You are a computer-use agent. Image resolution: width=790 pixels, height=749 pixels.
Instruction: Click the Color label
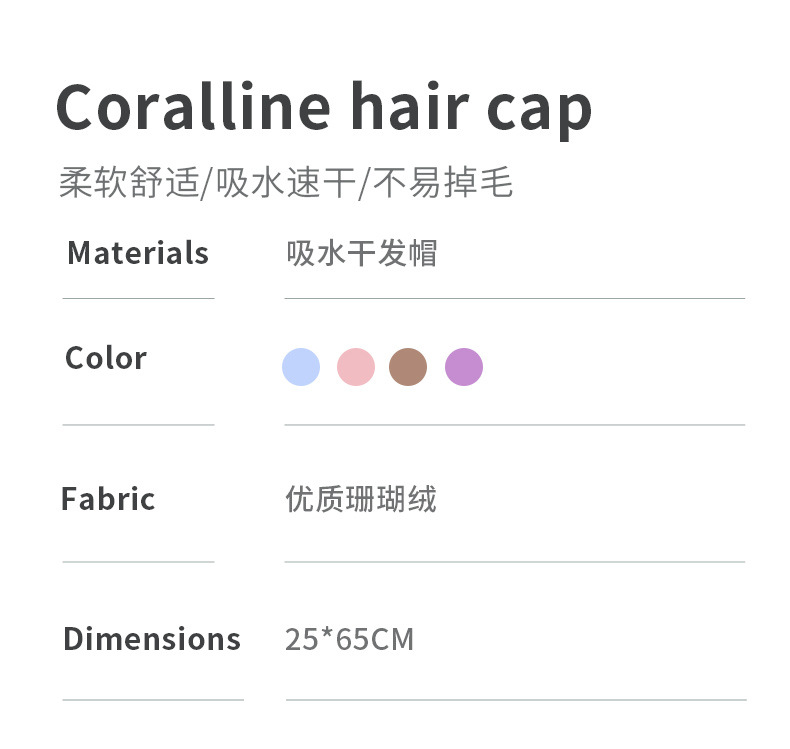[x=106, y=358]
